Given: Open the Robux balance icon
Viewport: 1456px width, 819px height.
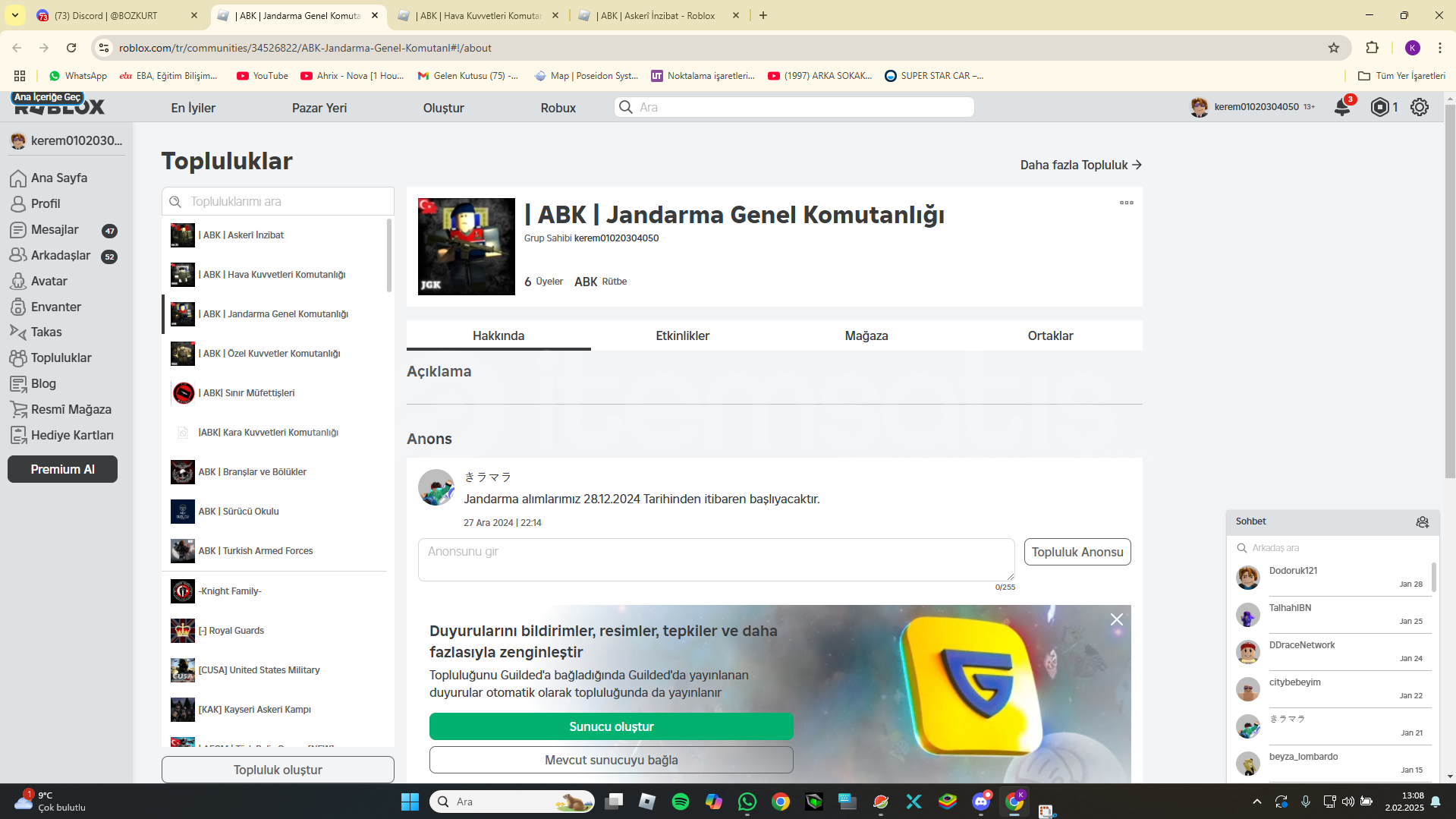Looking at the screenshot, I should click(1380, 107).
